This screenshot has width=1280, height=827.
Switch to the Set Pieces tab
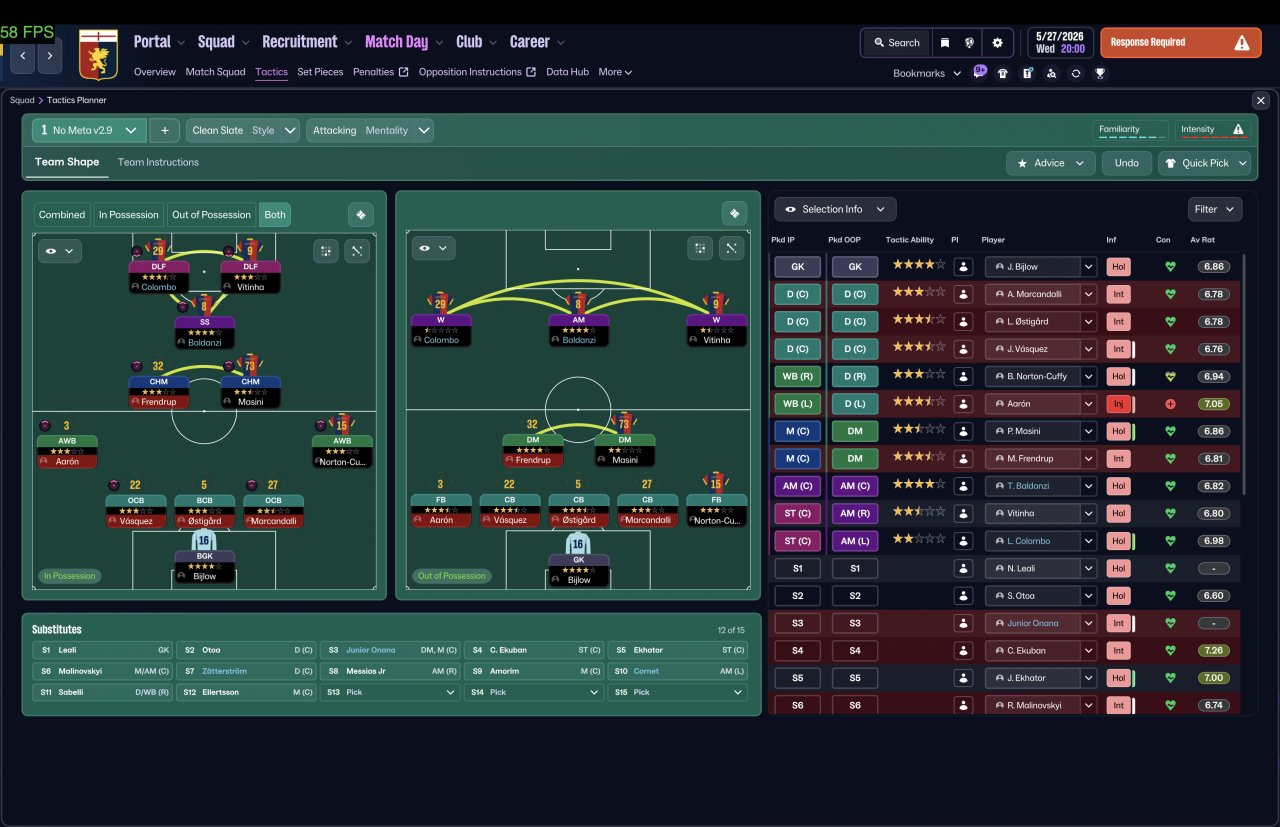[320, 72]
